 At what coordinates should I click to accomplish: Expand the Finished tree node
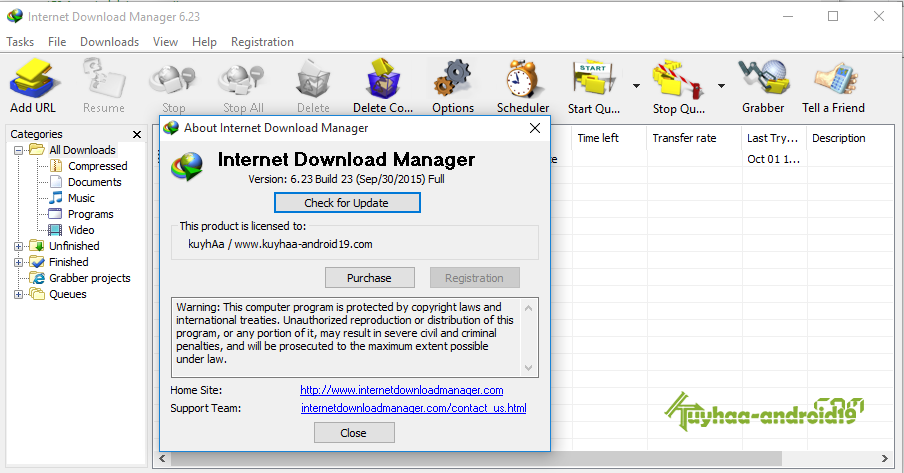(x=18, y=262)
